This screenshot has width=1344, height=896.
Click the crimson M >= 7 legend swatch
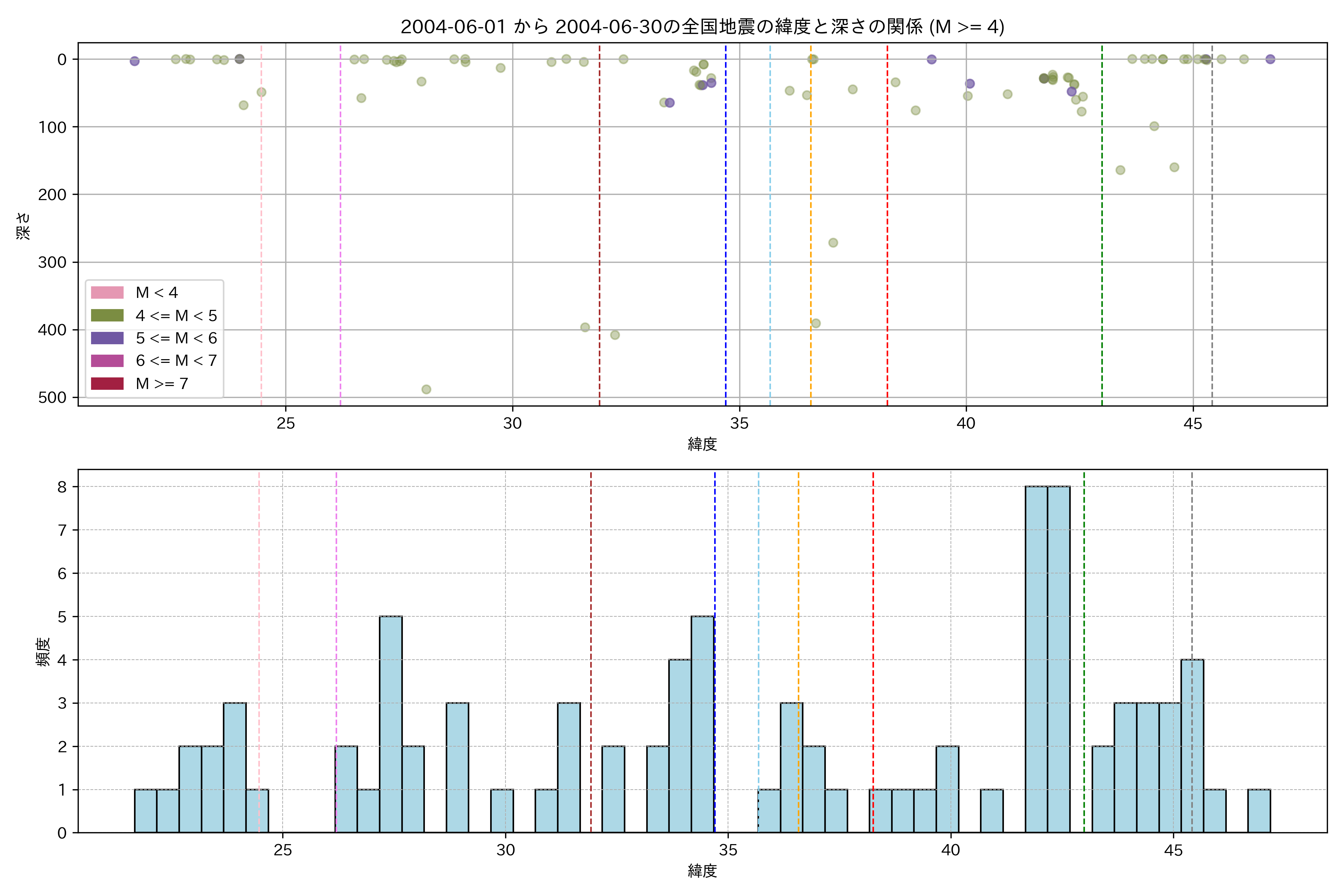click(107, 383)
